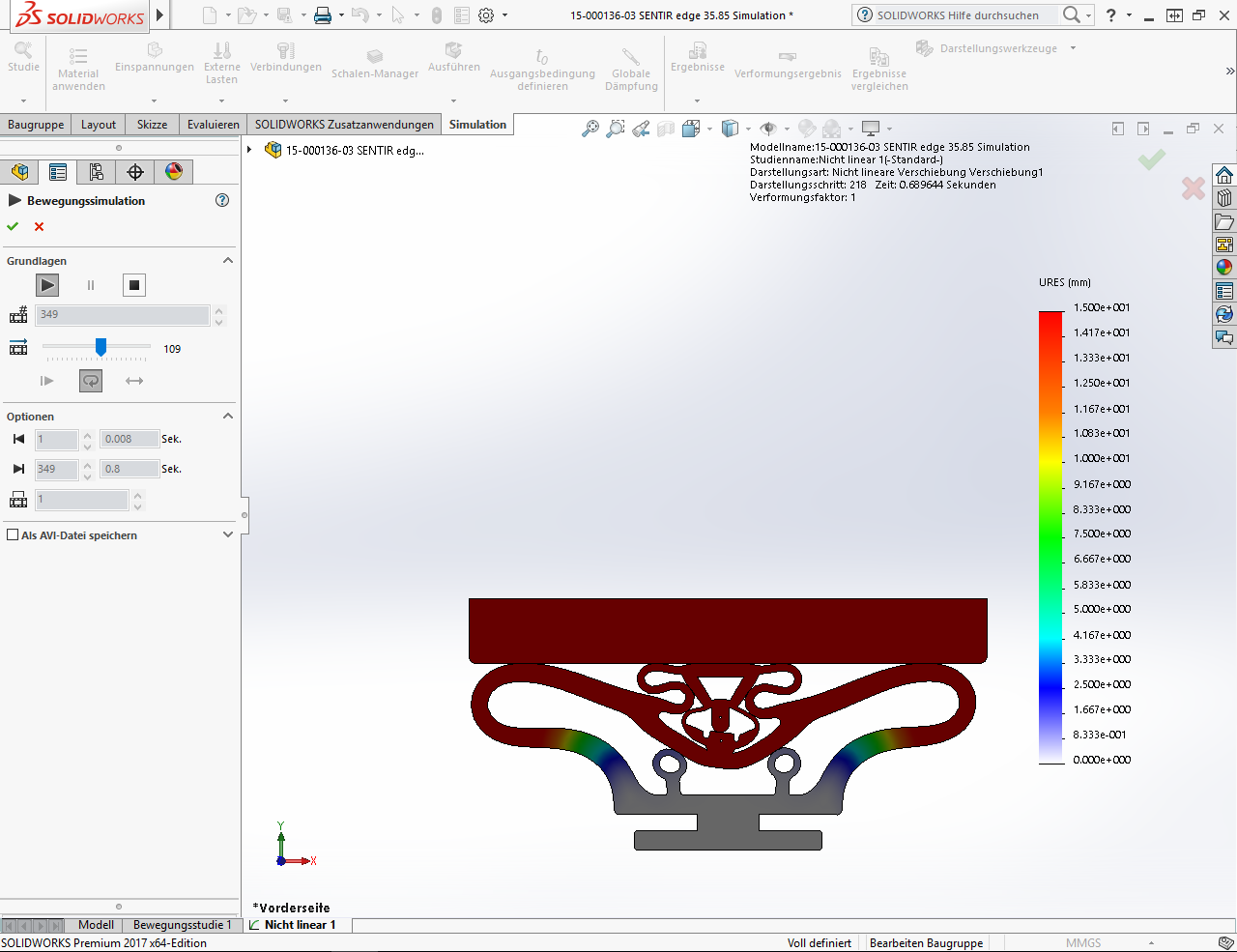
Task: Open the ConfigurationManager tab
Action: pos(97,172)
